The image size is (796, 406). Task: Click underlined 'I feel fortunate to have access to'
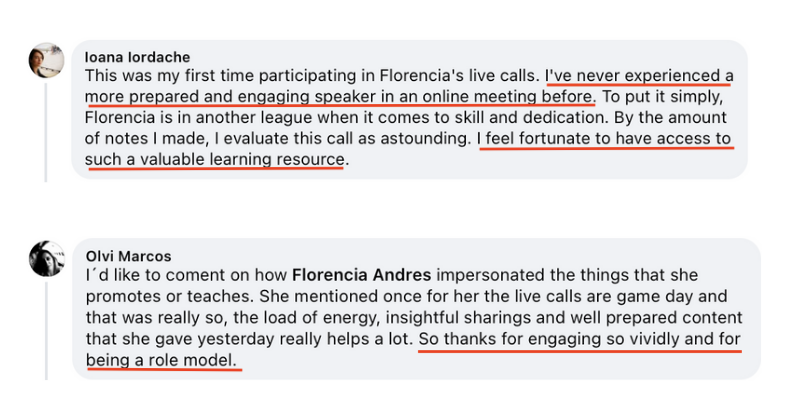(604, 139)
